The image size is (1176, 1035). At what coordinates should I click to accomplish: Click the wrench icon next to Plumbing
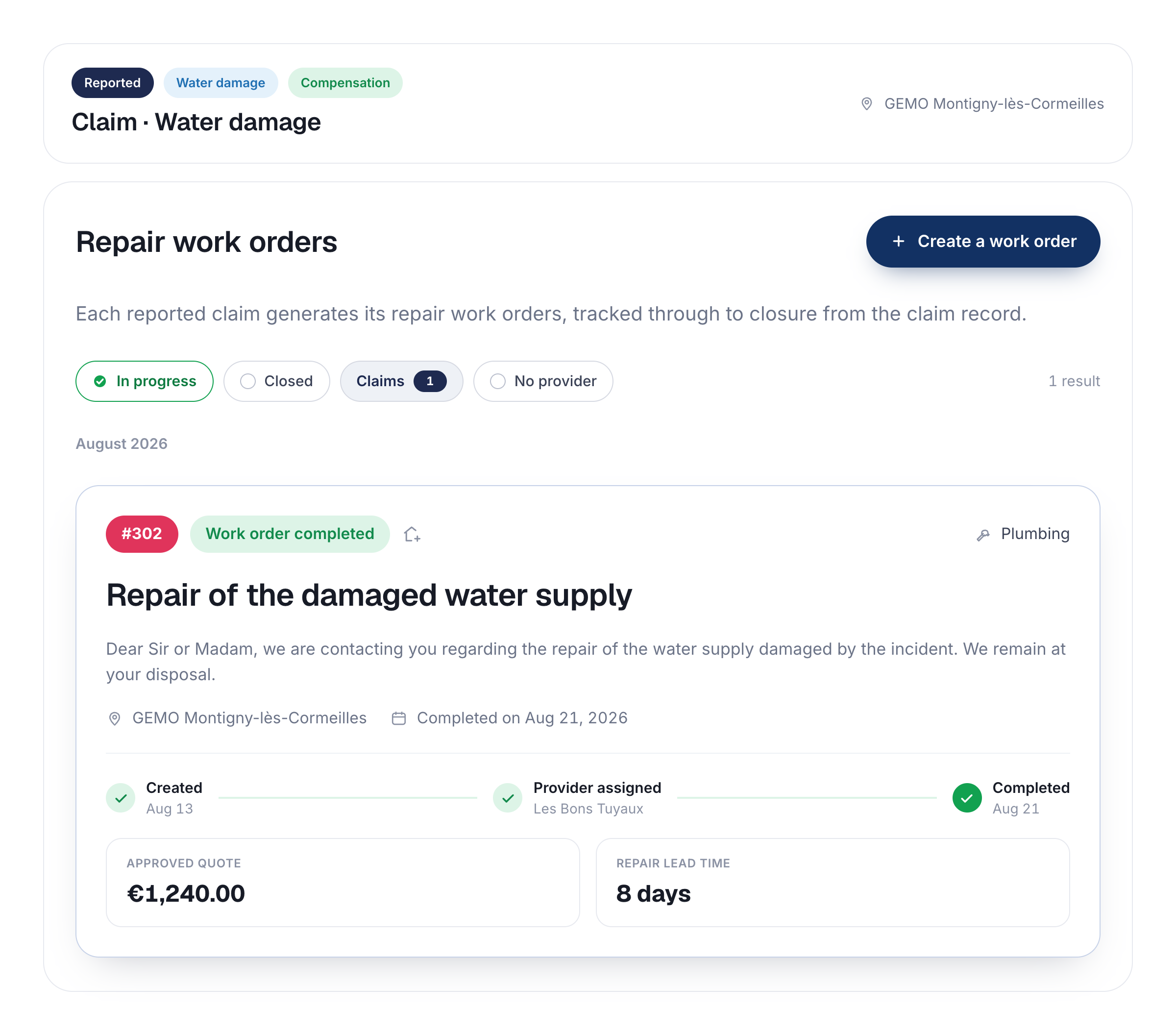coord(983,535)
